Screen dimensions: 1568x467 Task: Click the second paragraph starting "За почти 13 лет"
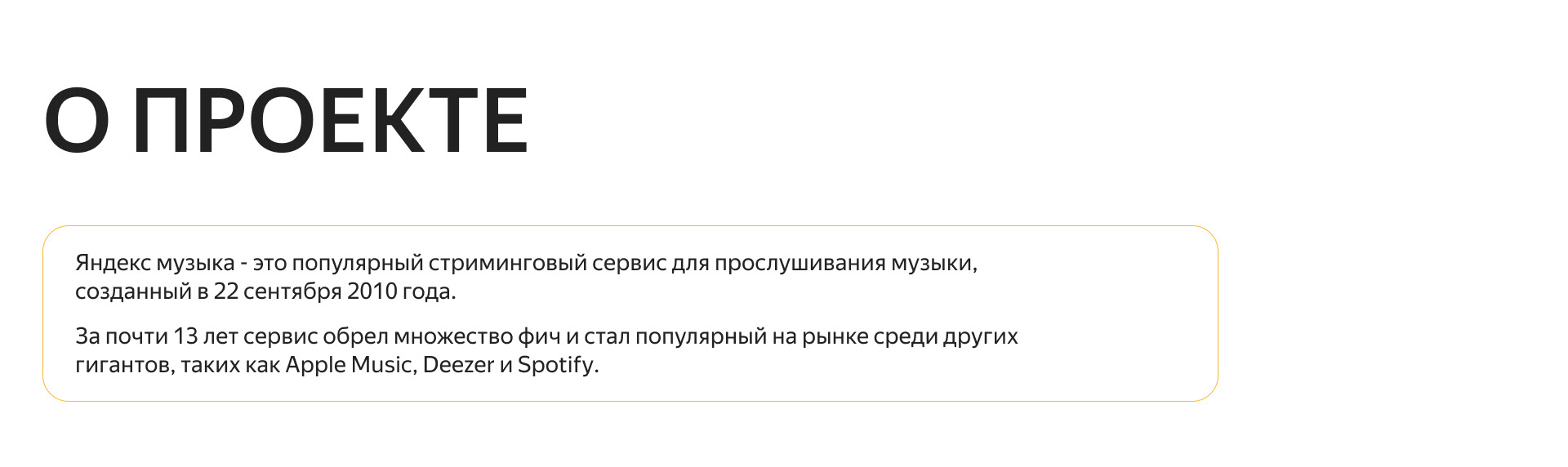[546, 350]
